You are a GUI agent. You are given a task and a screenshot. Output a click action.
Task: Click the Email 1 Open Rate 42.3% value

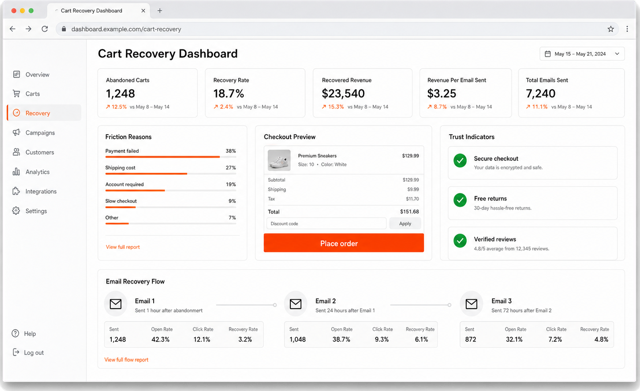pyautogui.click(x=160, y=339)
